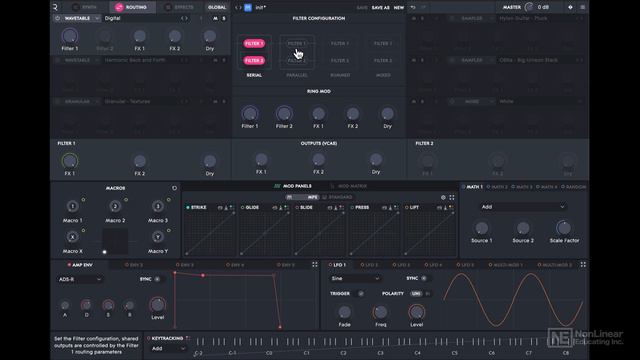Click the preset browser icon beside init
Viewport: 640px width, 360px height.
[248, 7]
